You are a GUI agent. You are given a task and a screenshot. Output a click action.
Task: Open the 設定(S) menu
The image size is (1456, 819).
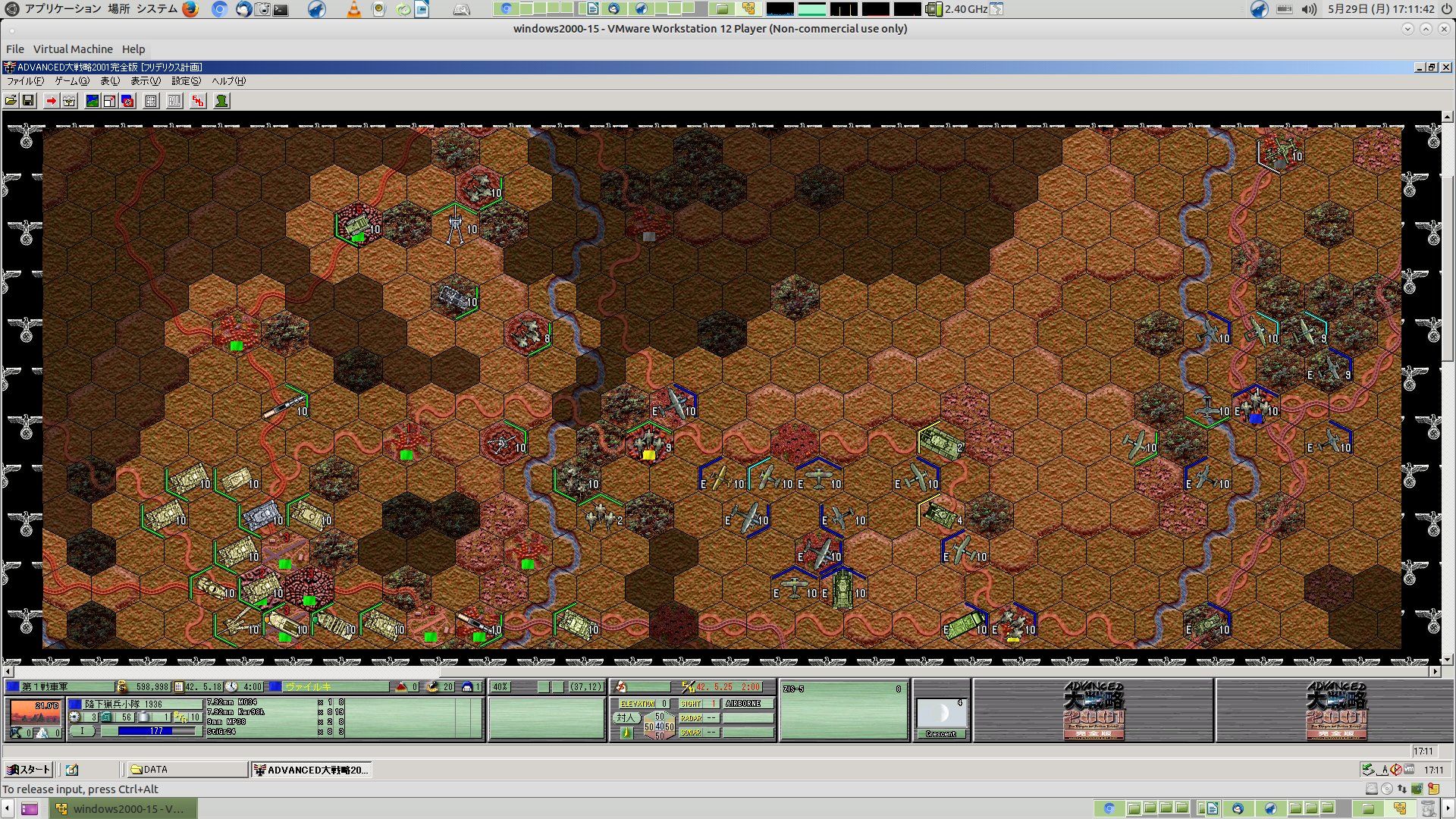(186, 81)
